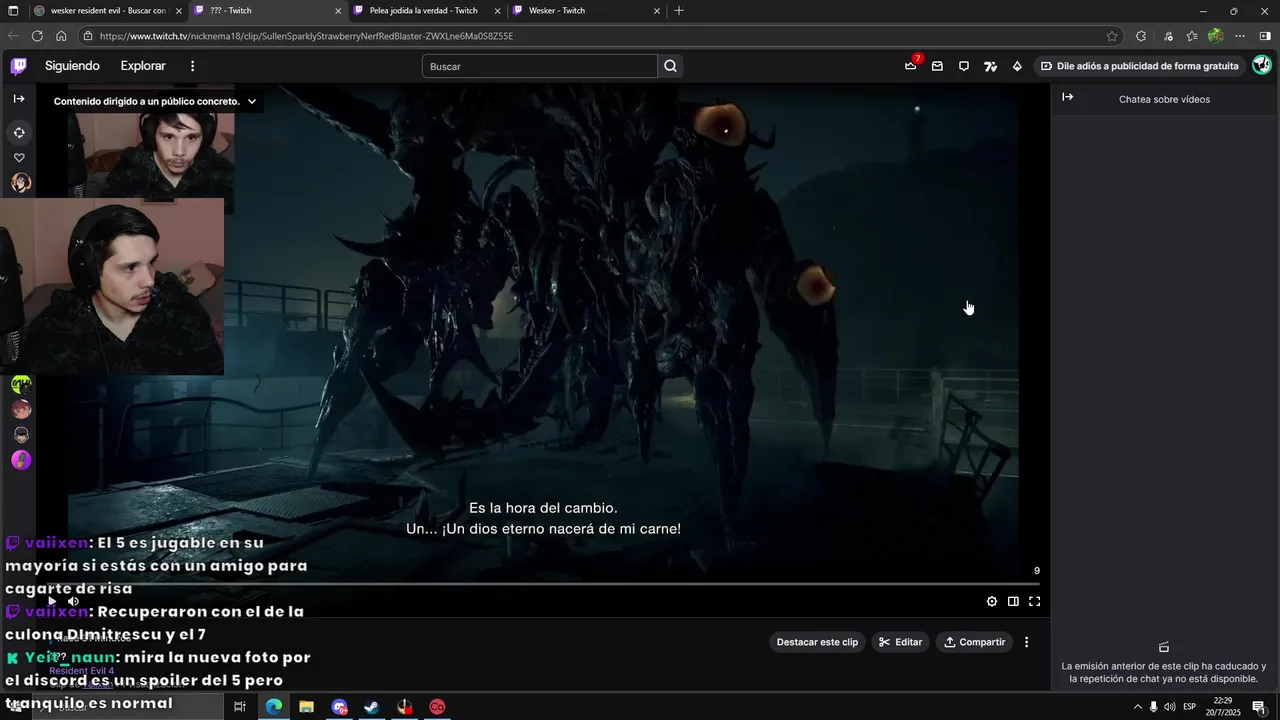The width and height of the screenshot is (1280, 720).
Task: Open the Windows notification center
Action: tap(1259, 707)
